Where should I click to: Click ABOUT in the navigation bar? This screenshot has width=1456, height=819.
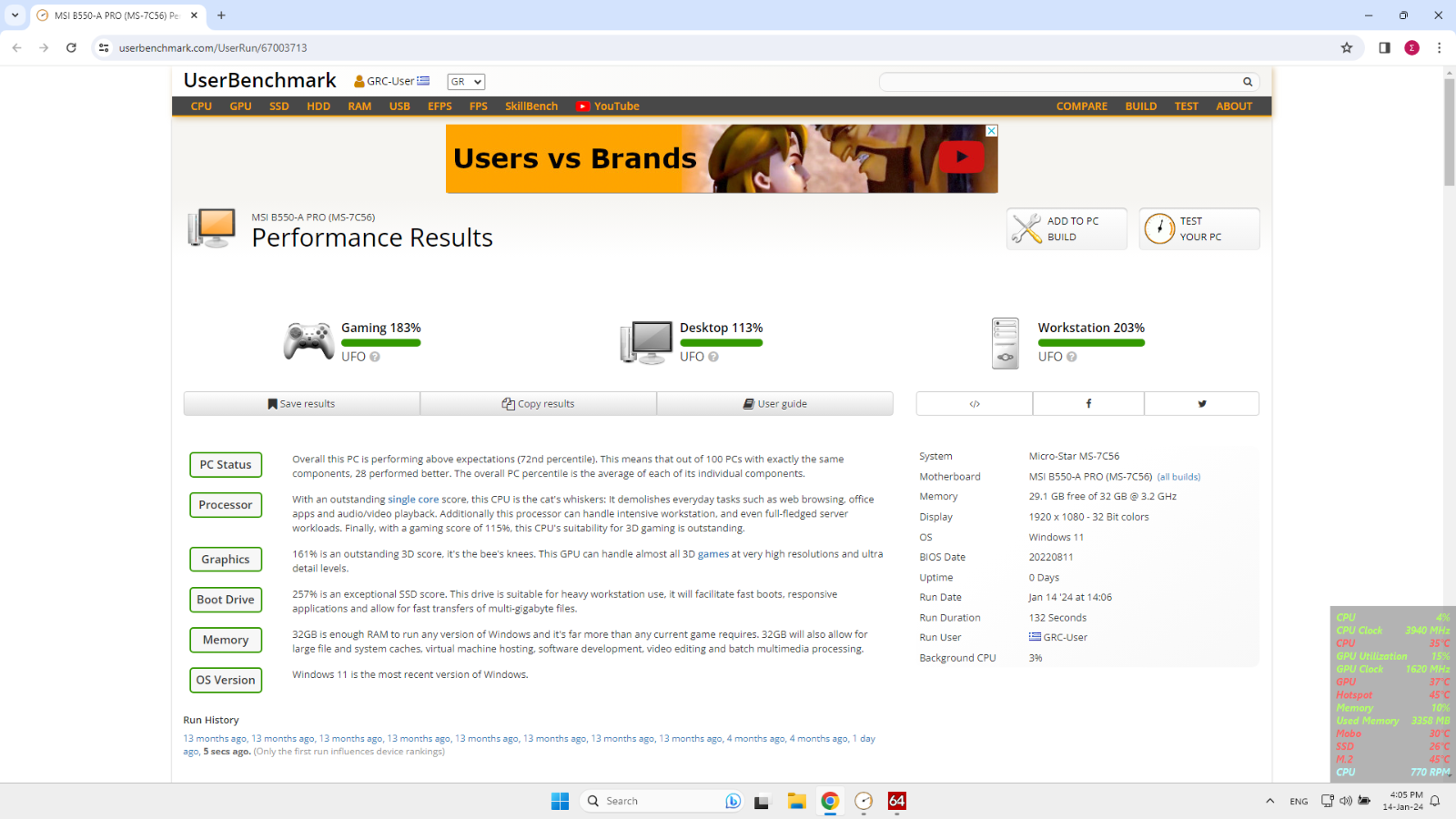point(1234,106)
